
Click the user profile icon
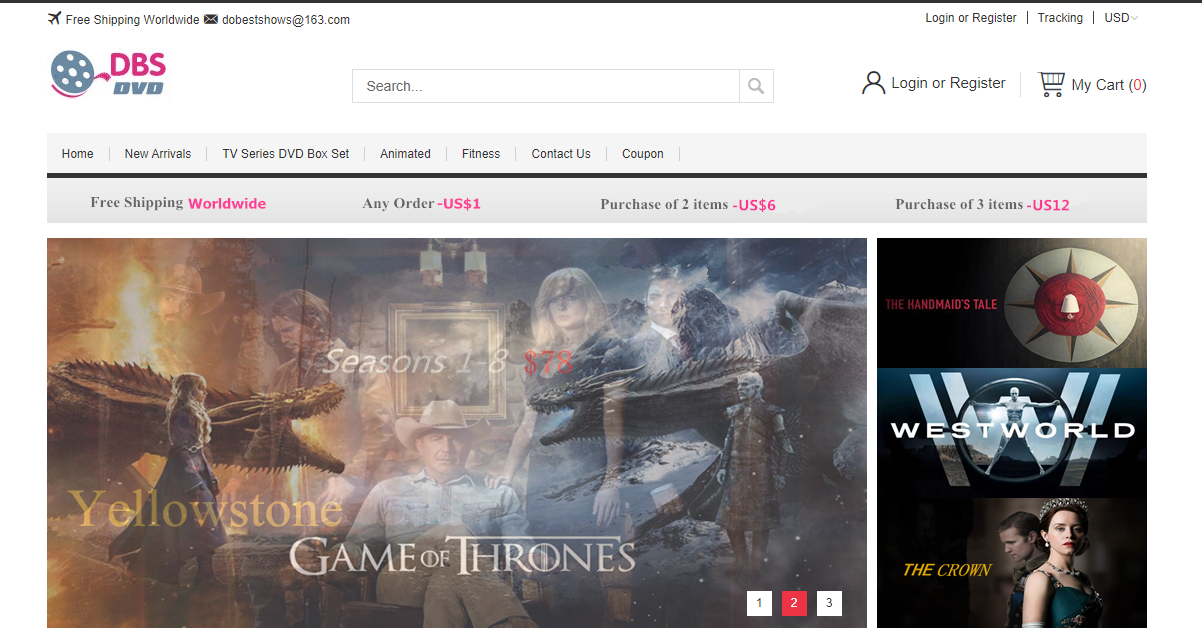[873, 84]
